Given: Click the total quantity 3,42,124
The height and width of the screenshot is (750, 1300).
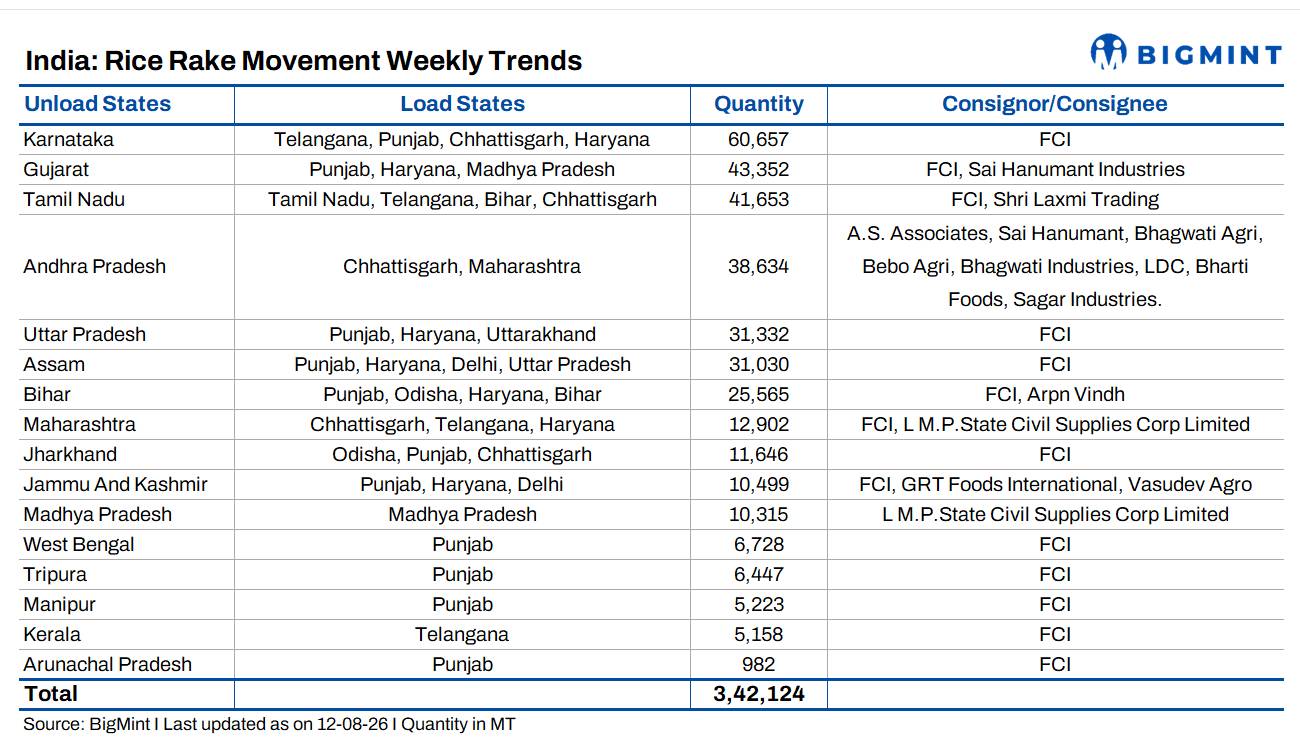Looking at the screenshot, I should pyautogui.click(x=759, y=694).
